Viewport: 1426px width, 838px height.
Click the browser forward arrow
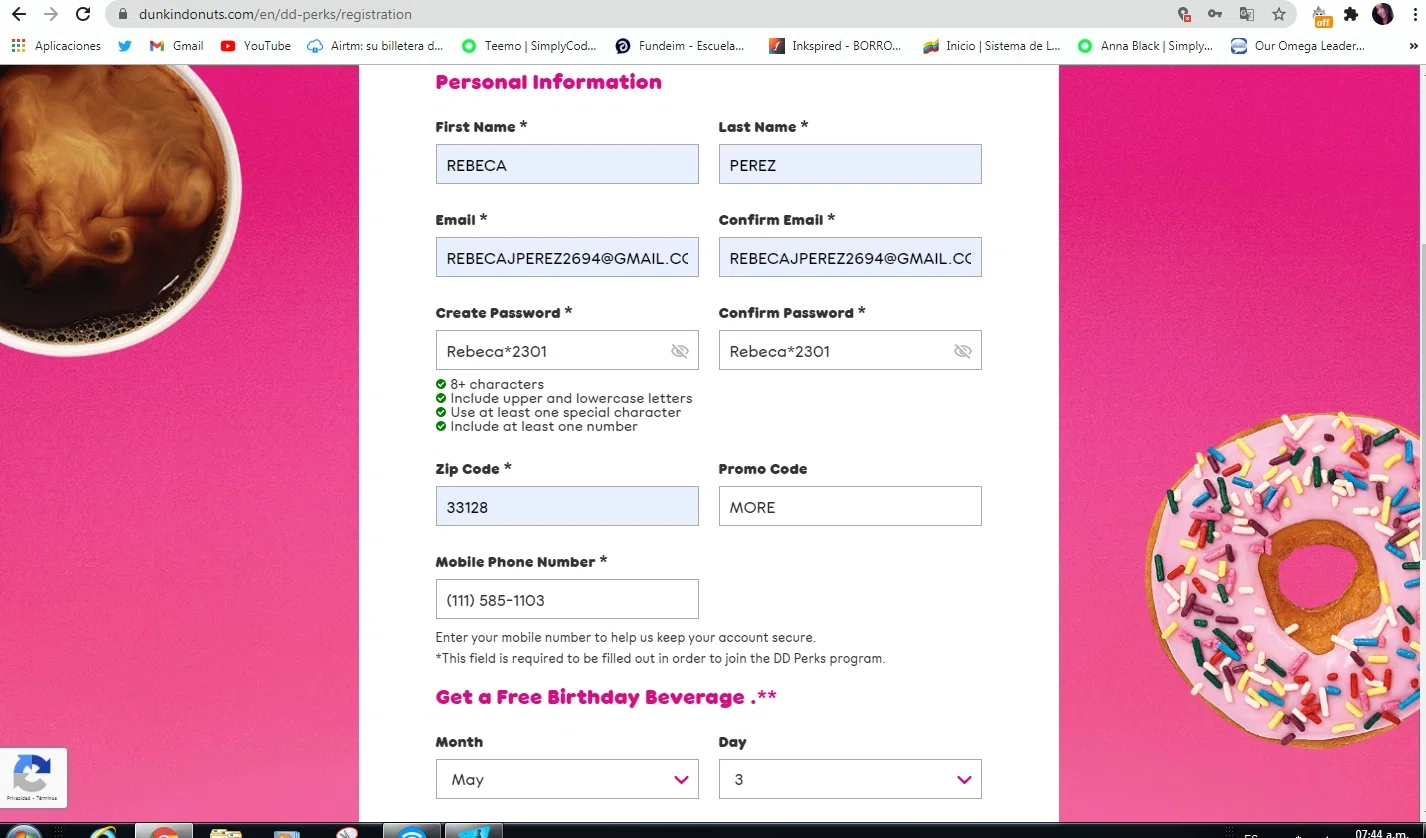tap(51, 14)
